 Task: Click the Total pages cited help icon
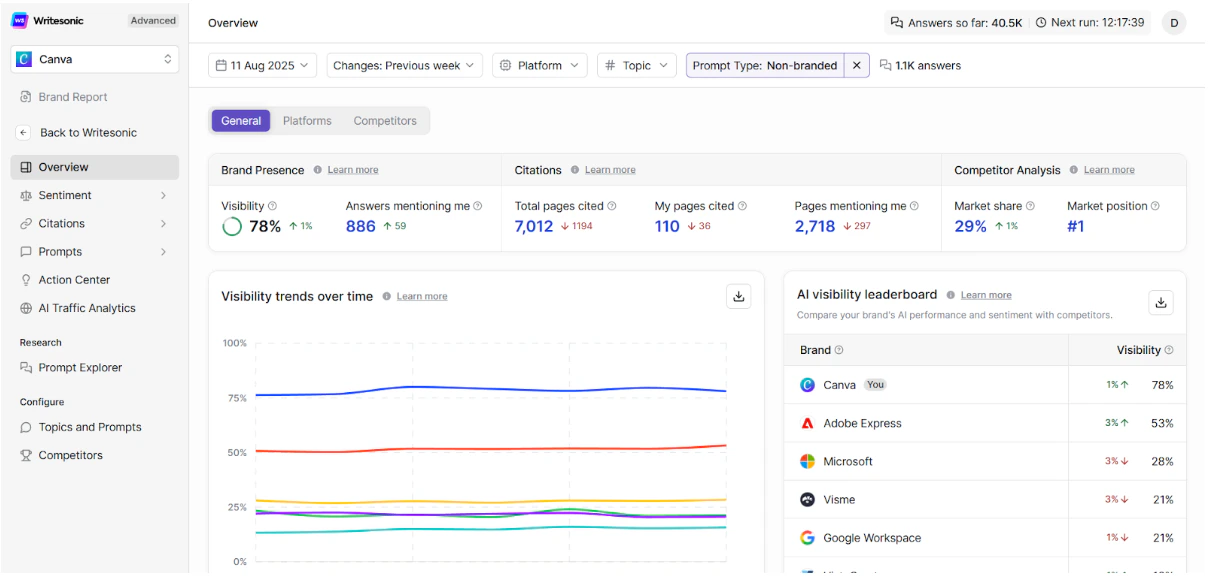(611, 206)
